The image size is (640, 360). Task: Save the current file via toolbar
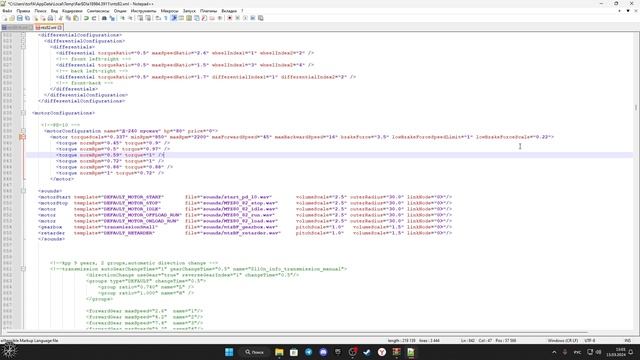[20, 18]
